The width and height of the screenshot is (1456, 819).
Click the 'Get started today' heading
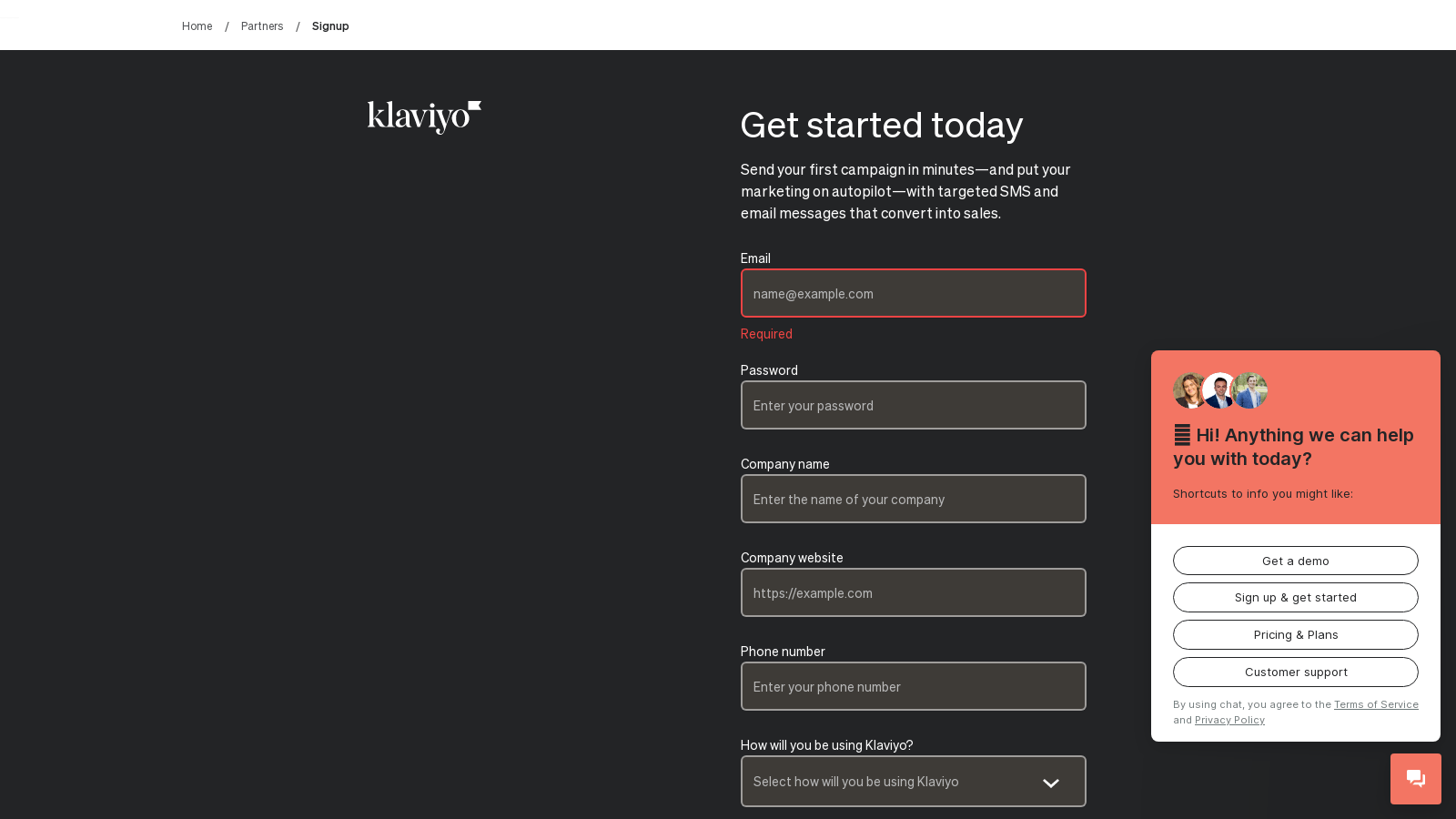click(x=882, y=125)
